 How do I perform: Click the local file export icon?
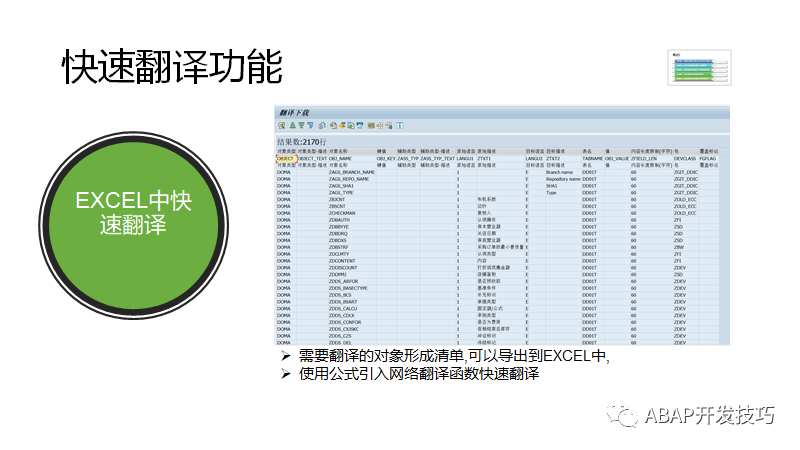tap(351, 125)
